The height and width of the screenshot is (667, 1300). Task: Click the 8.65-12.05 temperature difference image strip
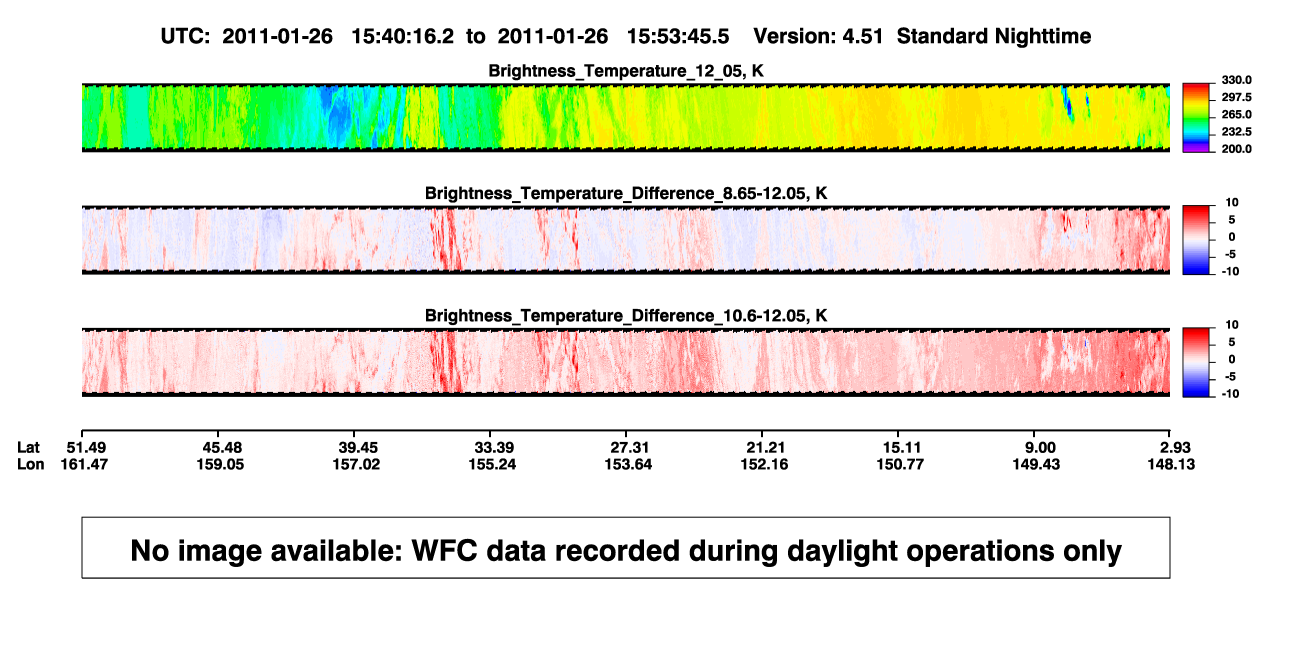tap(626, 240)
